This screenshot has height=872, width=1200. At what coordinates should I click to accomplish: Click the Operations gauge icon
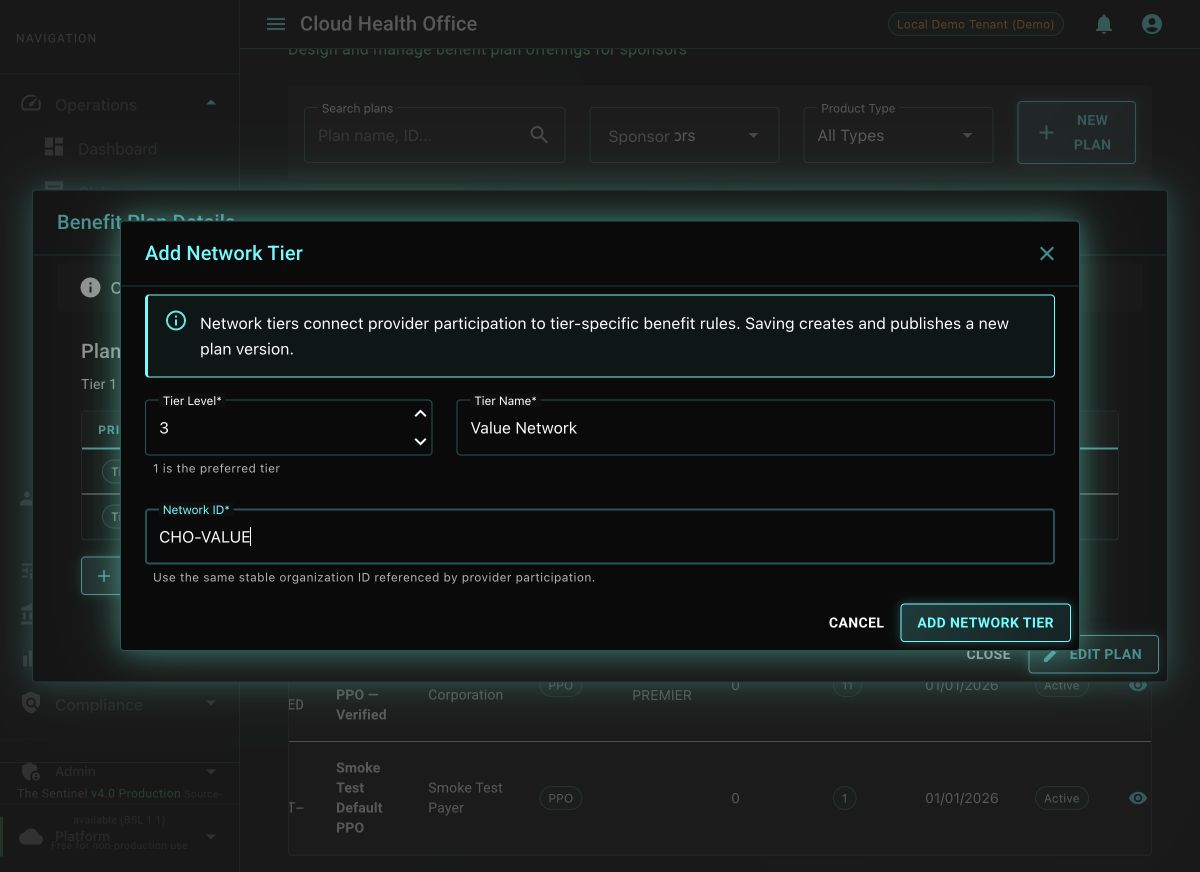(30, 104)
